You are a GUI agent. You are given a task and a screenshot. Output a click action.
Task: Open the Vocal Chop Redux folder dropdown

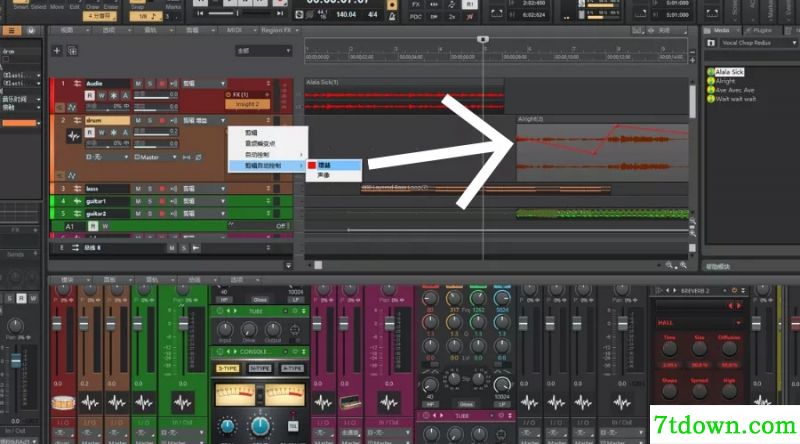[x=758, y=43]
